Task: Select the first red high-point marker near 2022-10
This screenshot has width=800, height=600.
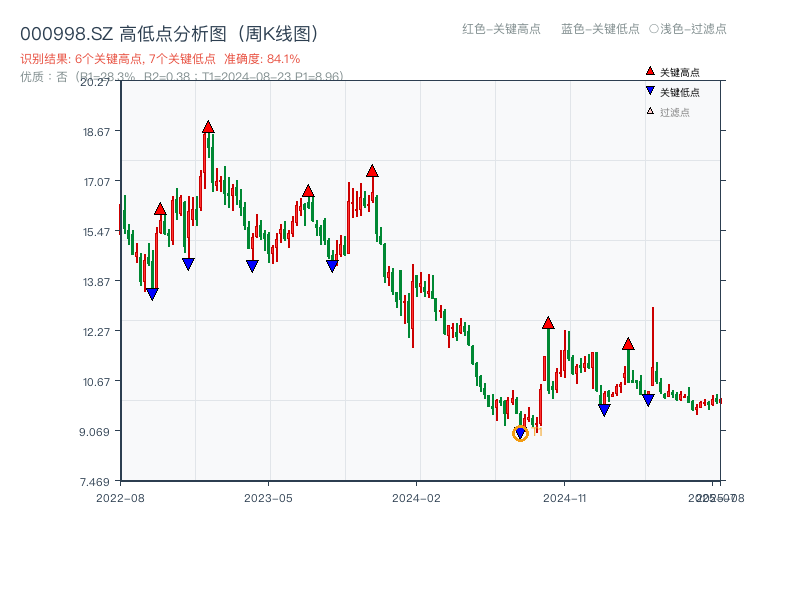Action: click(160, 209)
